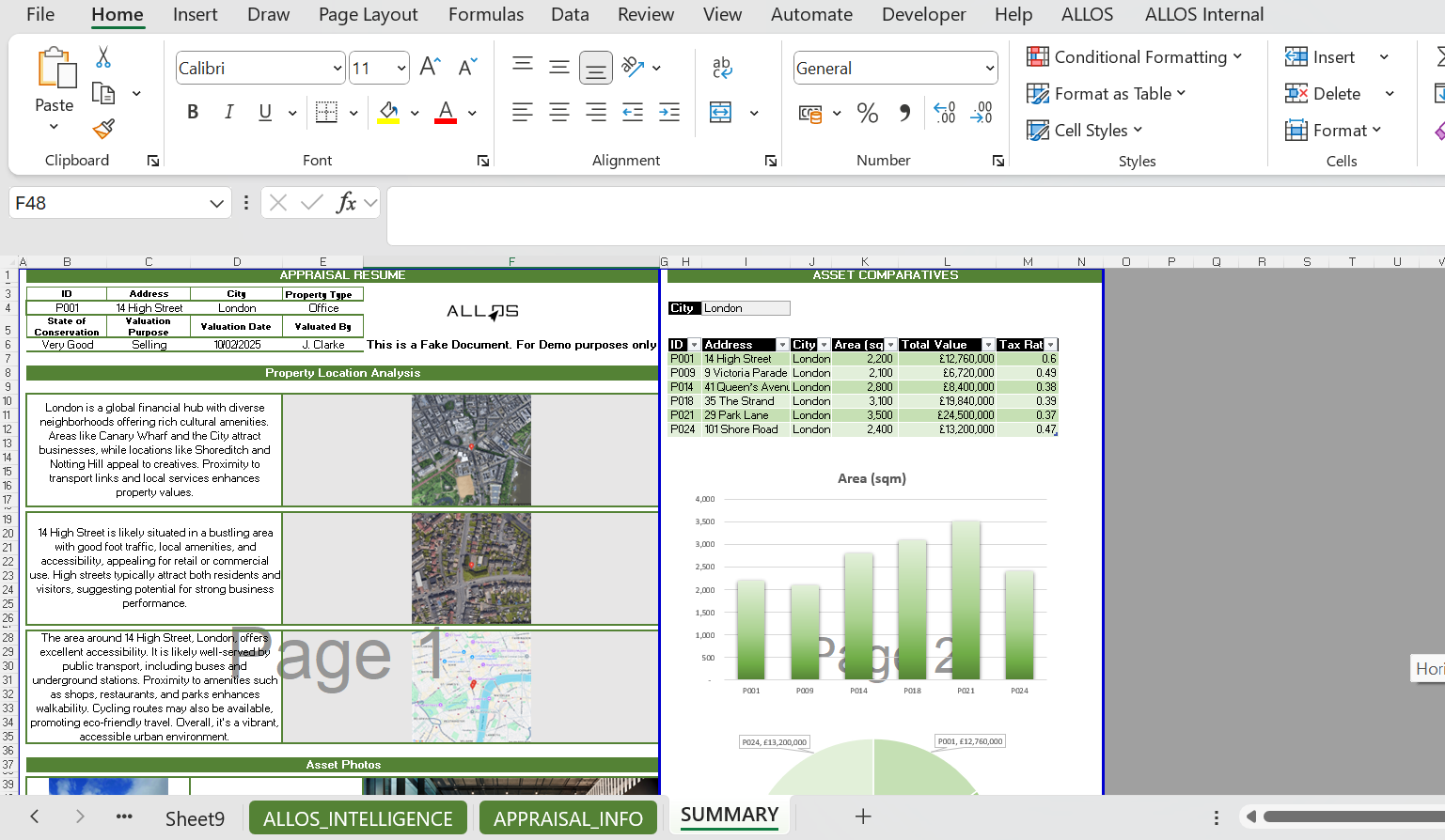
Task: Toggle center horizontal text alignment
Action: pos(558,113)
